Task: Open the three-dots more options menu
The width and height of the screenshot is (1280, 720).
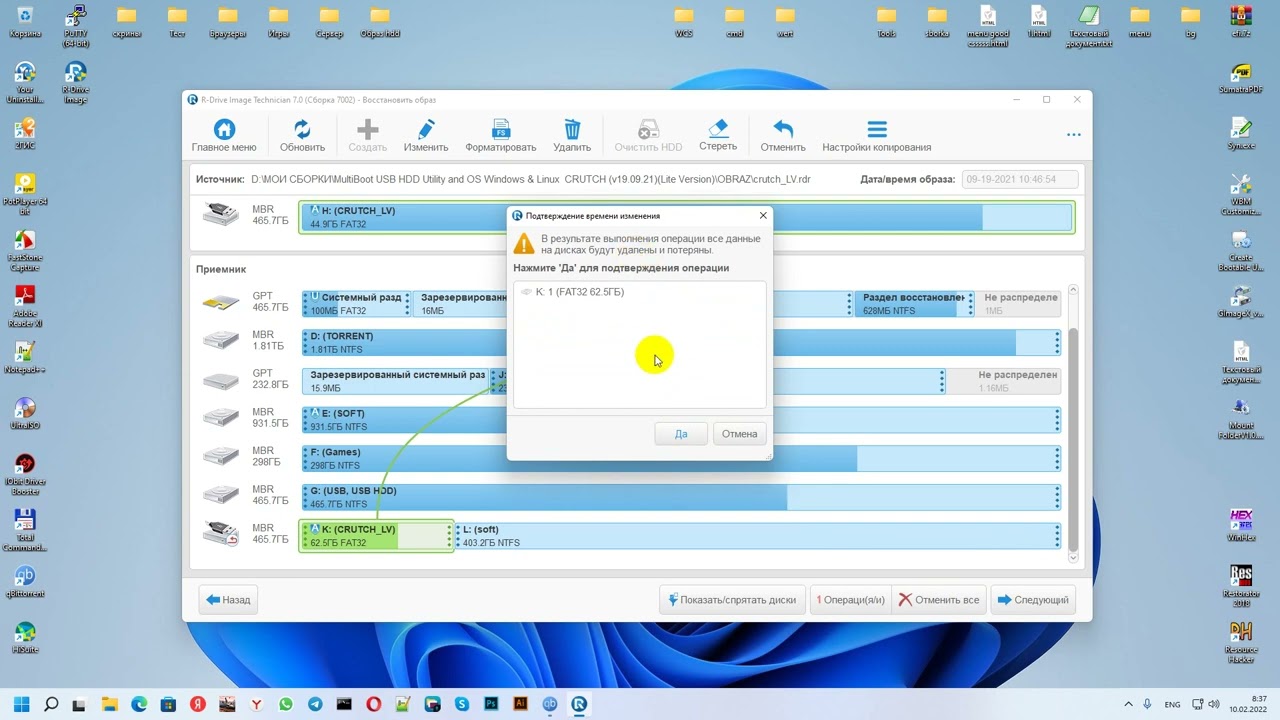Action: (1074, 134)
